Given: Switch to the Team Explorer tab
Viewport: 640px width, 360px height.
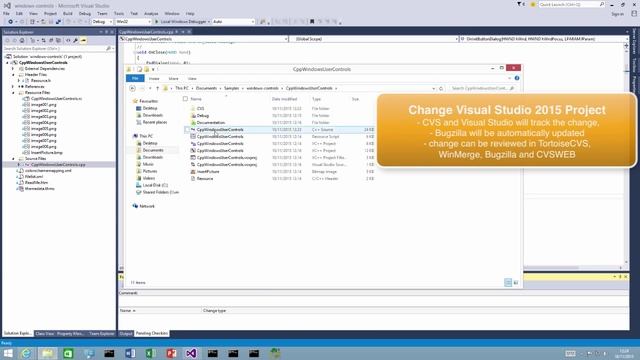Looking at the screenshot, I should coord(102,333).
